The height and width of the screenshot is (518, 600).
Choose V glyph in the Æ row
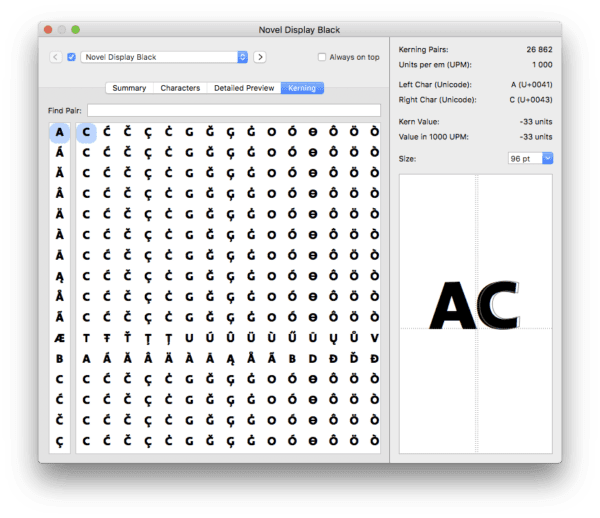374,337
